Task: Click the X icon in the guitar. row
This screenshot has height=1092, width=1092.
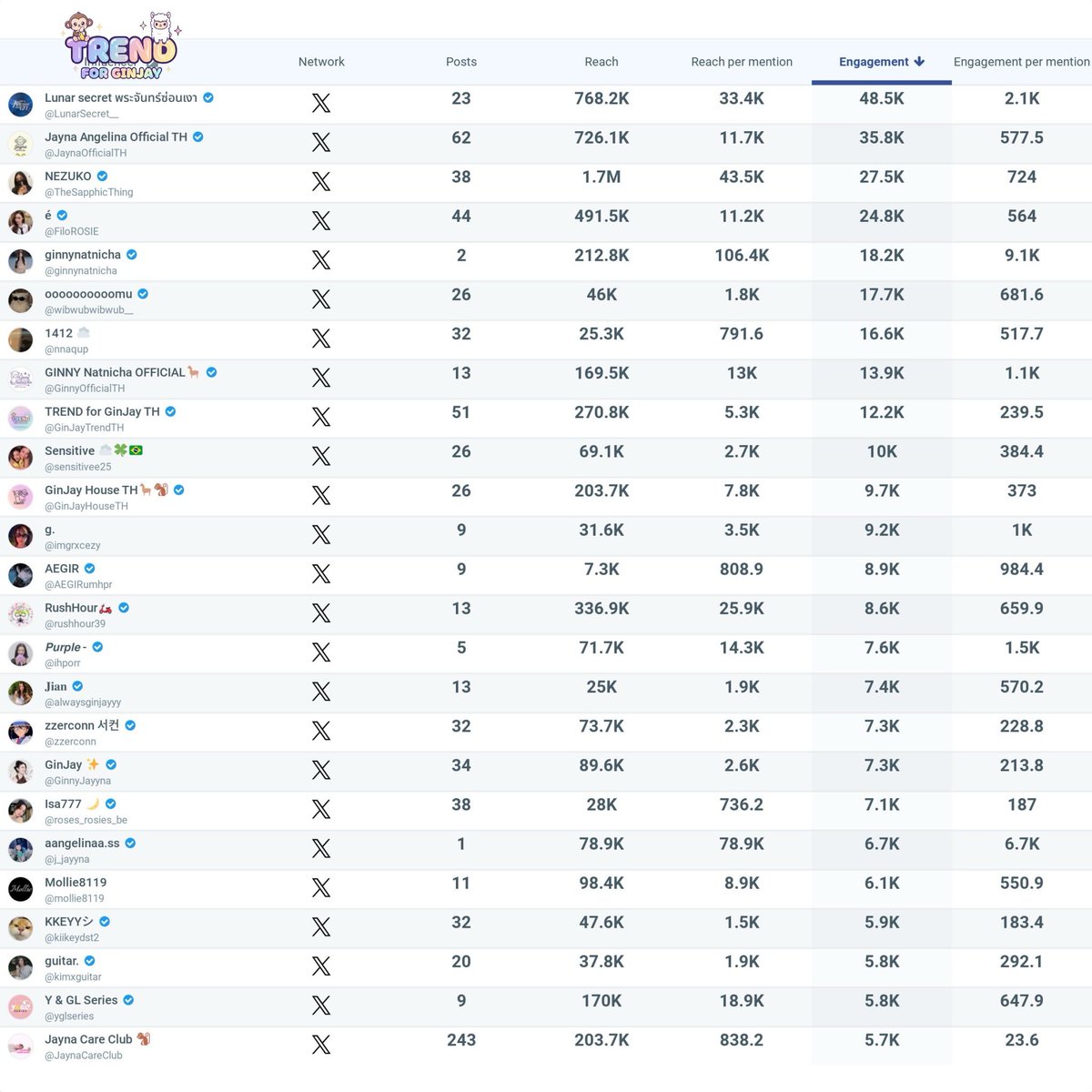Action: (x=321, y=966)
